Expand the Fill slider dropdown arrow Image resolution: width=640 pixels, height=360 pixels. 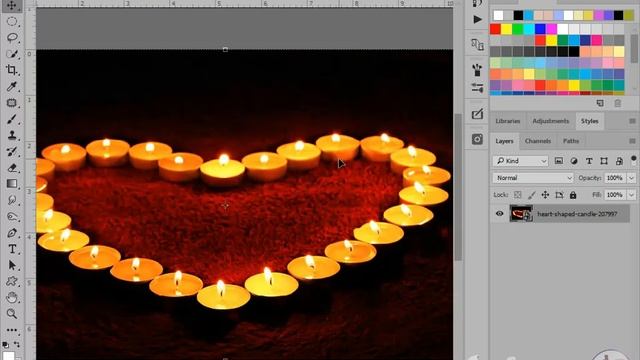(631, 195)
